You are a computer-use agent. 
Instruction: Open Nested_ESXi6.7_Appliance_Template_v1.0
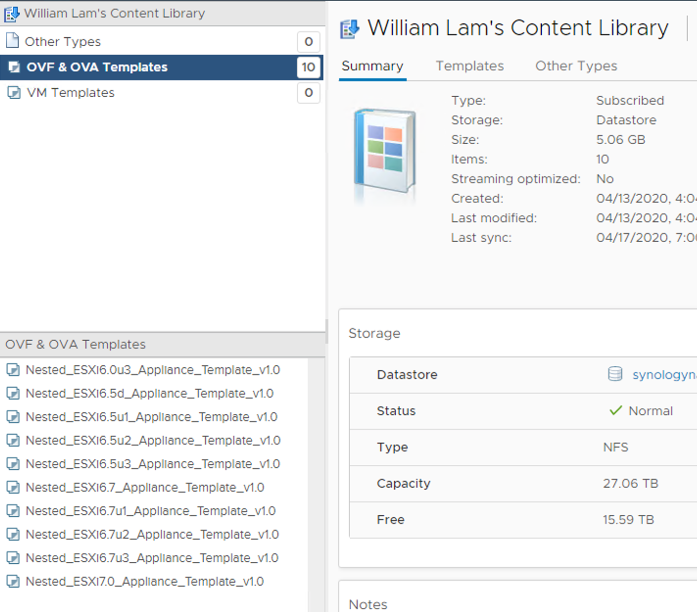[145, 488]
